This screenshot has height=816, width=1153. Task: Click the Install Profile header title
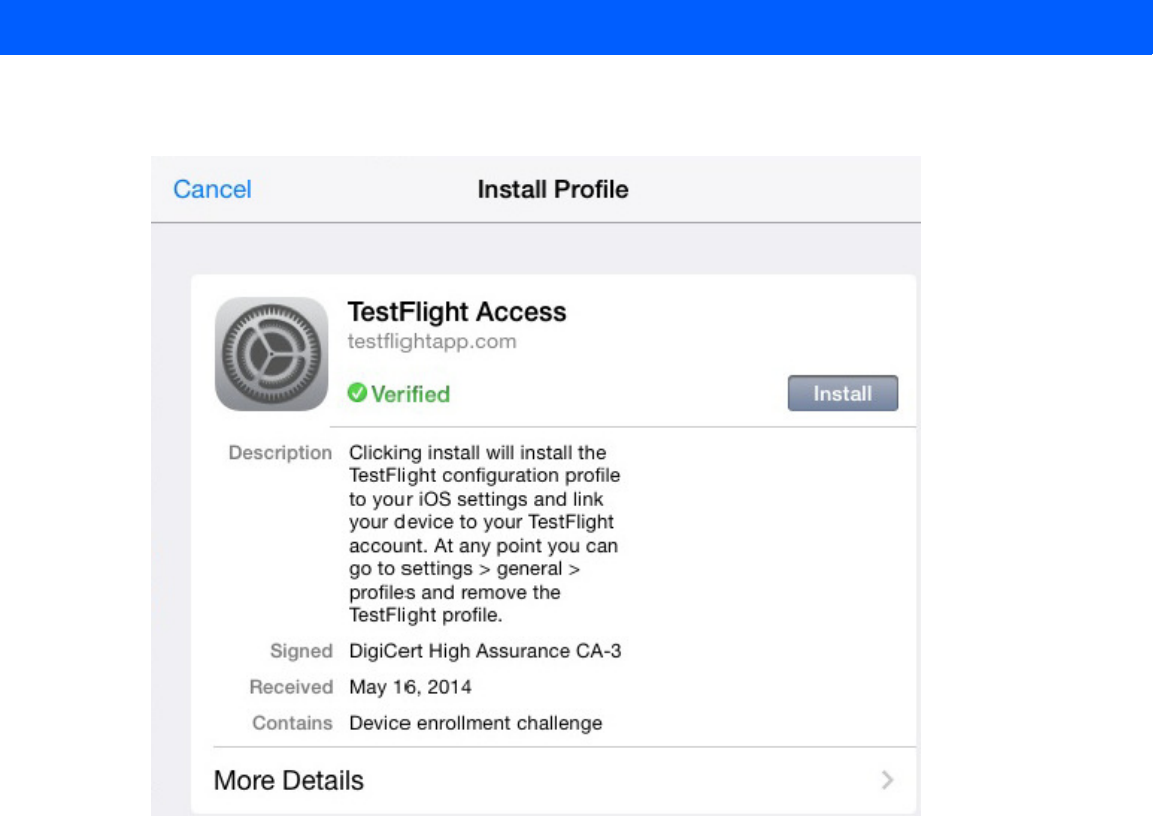[553, 189]
